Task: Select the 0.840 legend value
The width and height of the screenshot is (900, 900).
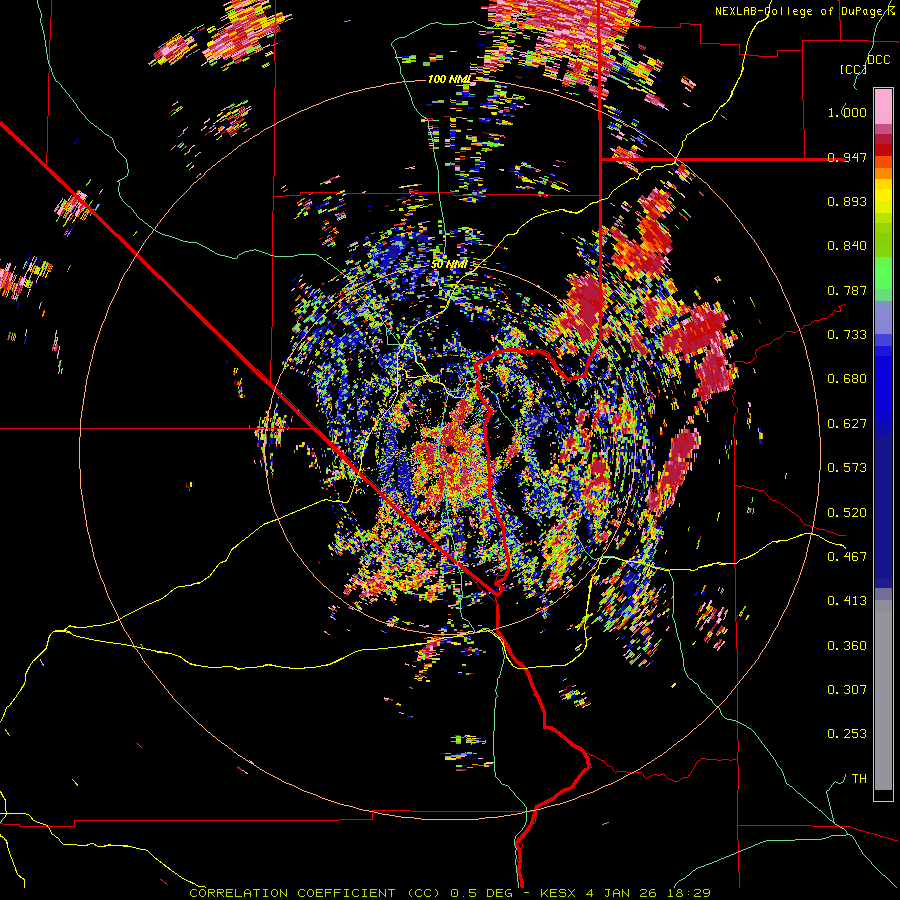Action: click(847, 246)
